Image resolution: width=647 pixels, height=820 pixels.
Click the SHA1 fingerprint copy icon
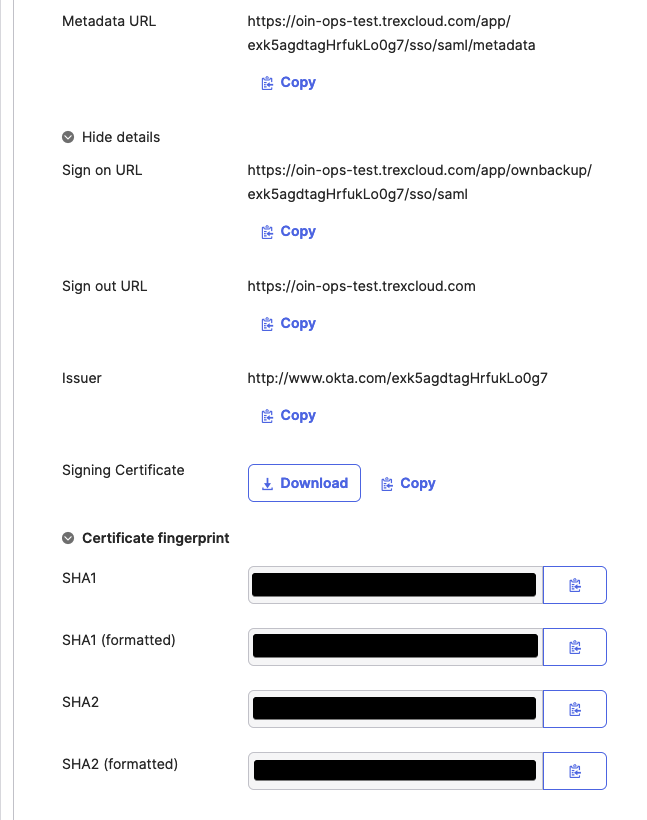[574, 585]
